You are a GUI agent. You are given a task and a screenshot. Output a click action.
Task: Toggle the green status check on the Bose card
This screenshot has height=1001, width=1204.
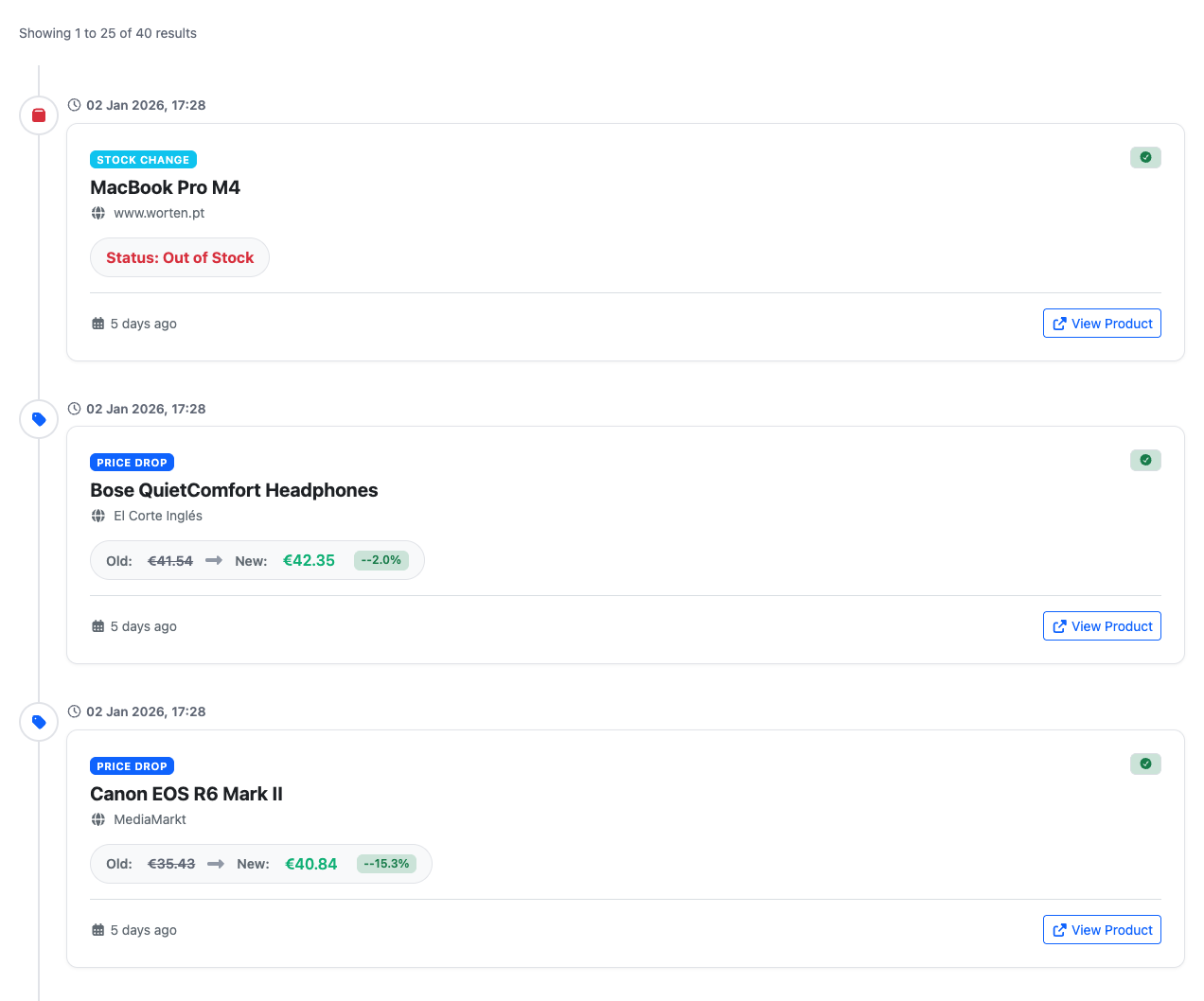1145,460
